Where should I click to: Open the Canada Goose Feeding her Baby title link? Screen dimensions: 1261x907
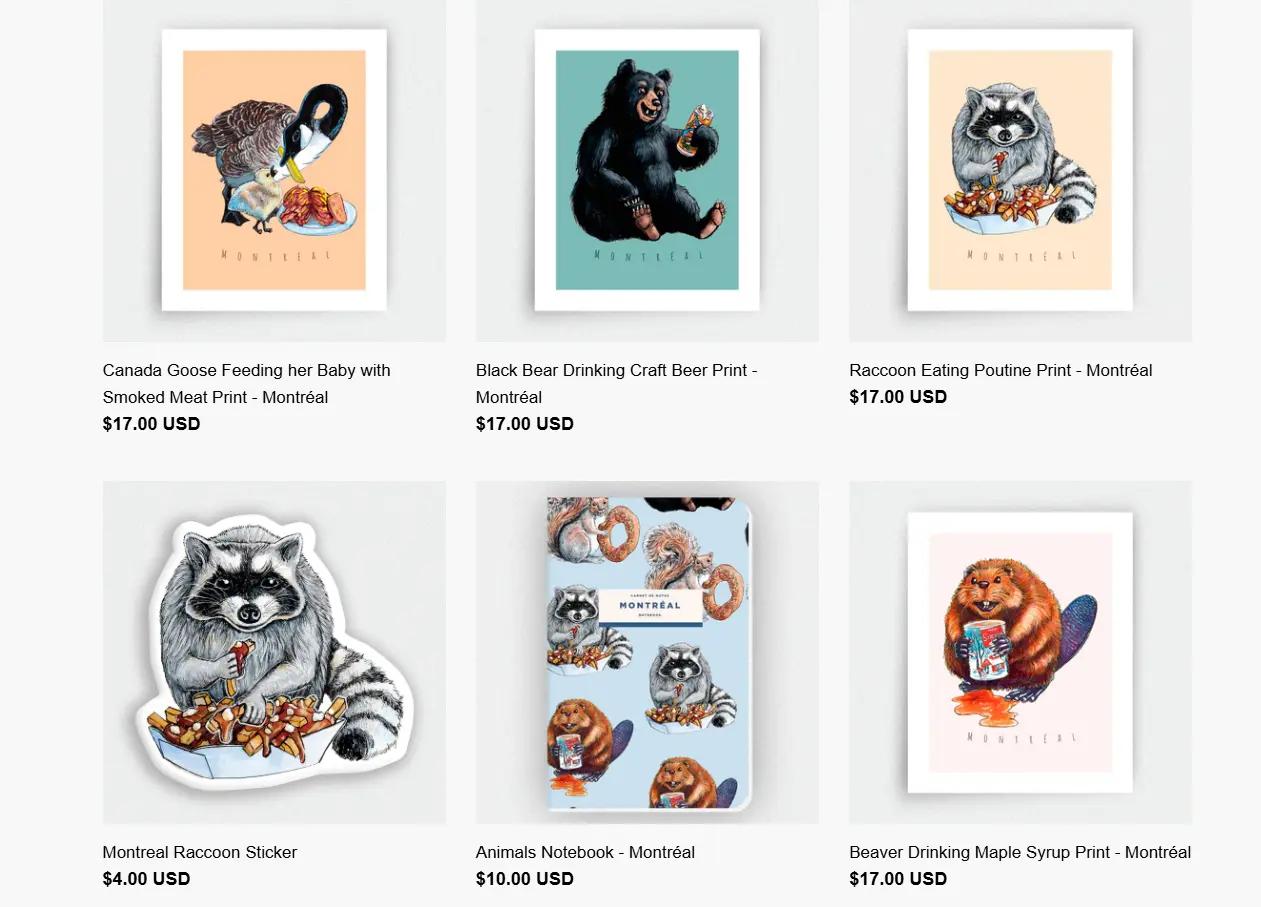click(246, 383)
